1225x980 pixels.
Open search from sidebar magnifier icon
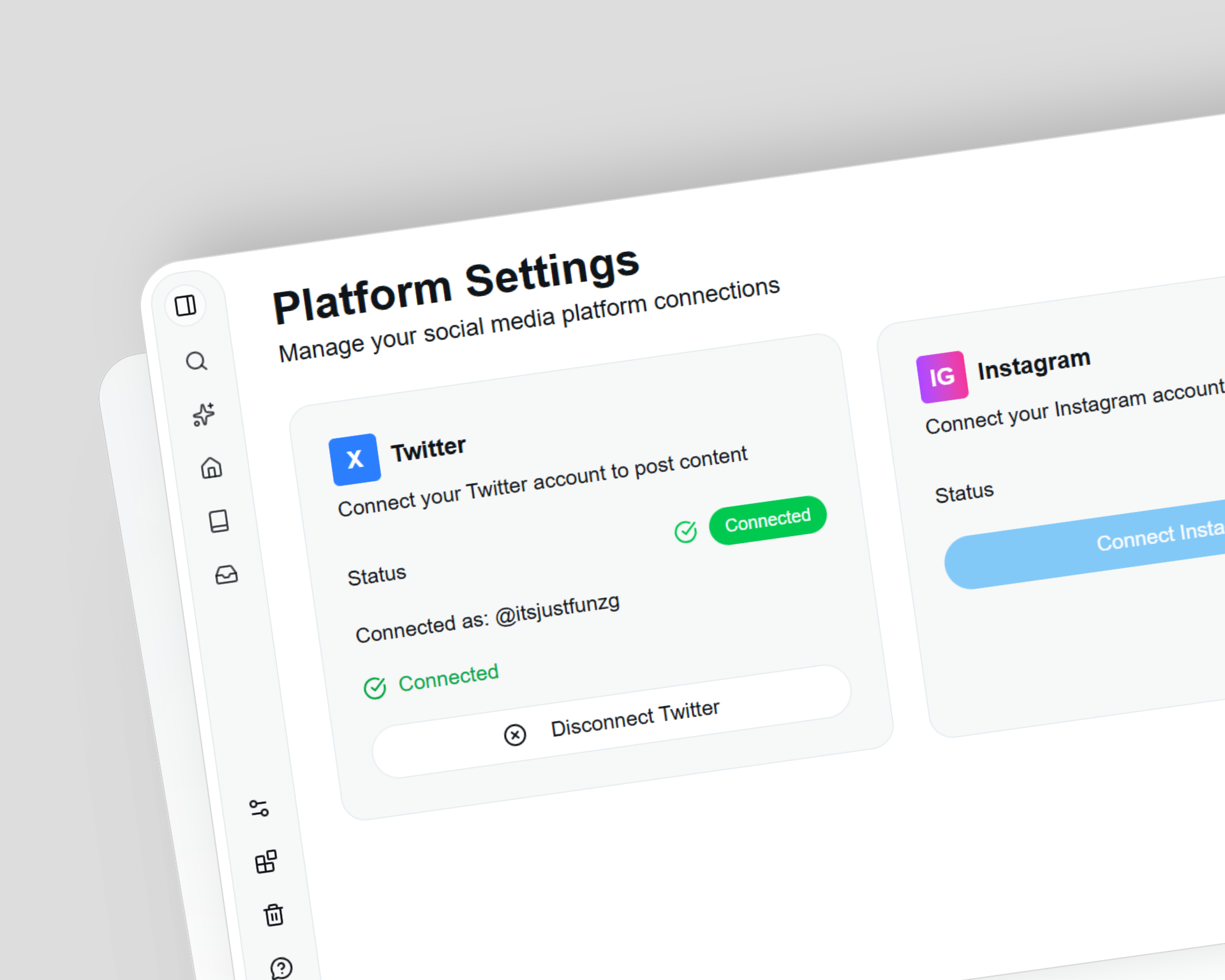click(197, 361)
